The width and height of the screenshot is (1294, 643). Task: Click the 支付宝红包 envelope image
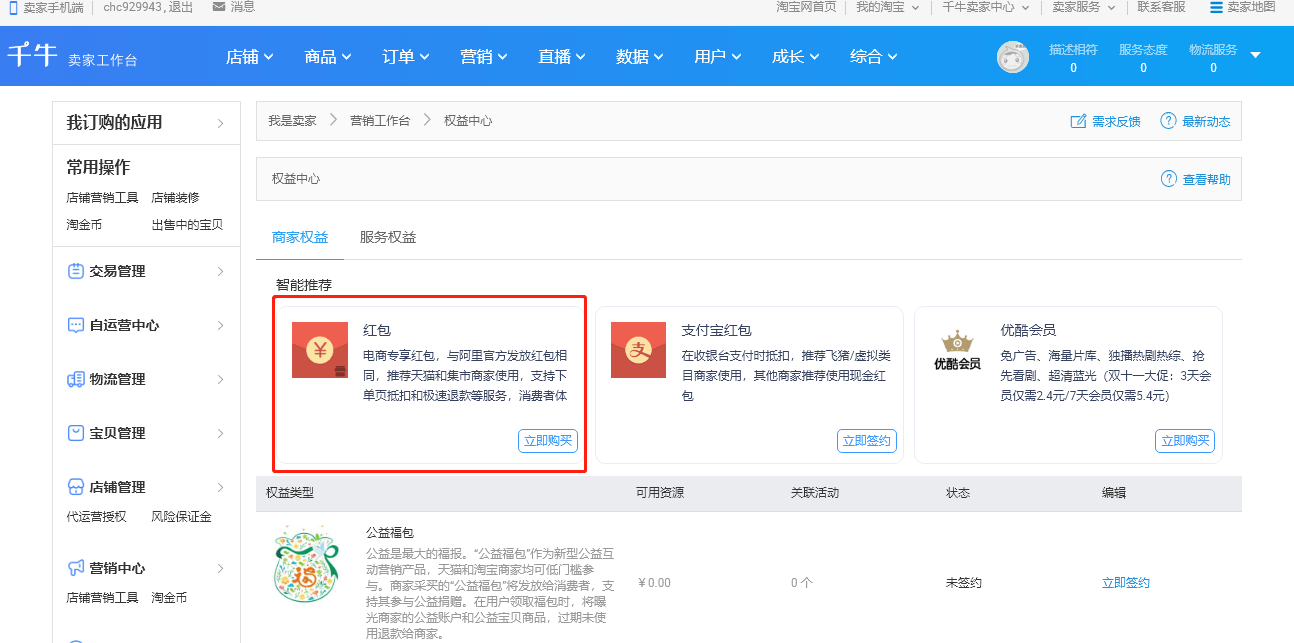point(638,350)
